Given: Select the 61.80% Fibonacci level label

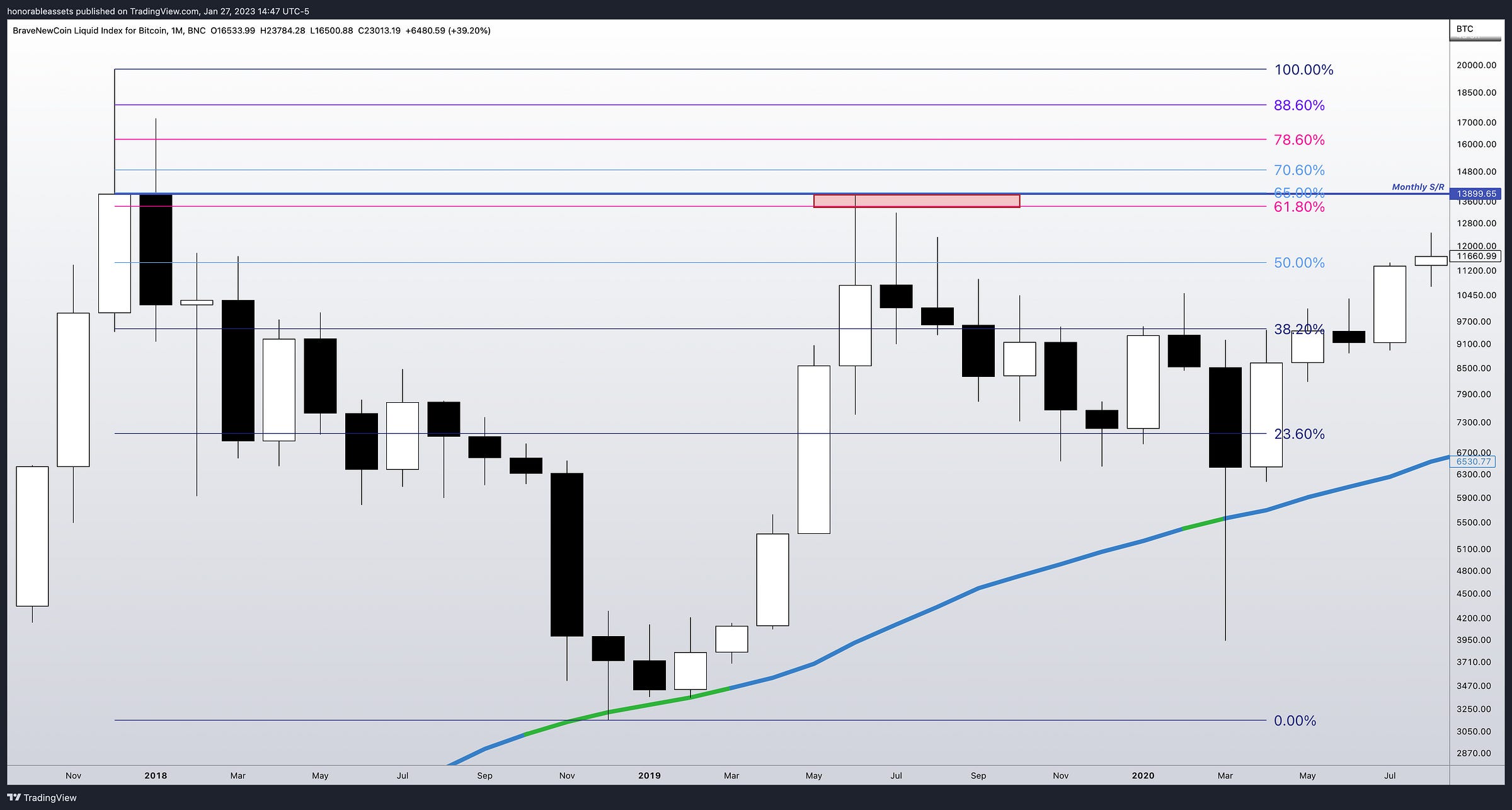Looking at the screenshot, I should [1299, 207].
